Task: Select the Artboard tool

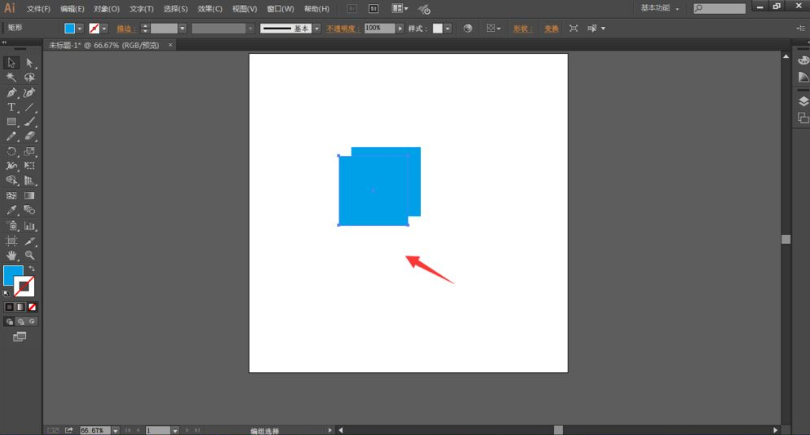Action: (x=11, y=241)
